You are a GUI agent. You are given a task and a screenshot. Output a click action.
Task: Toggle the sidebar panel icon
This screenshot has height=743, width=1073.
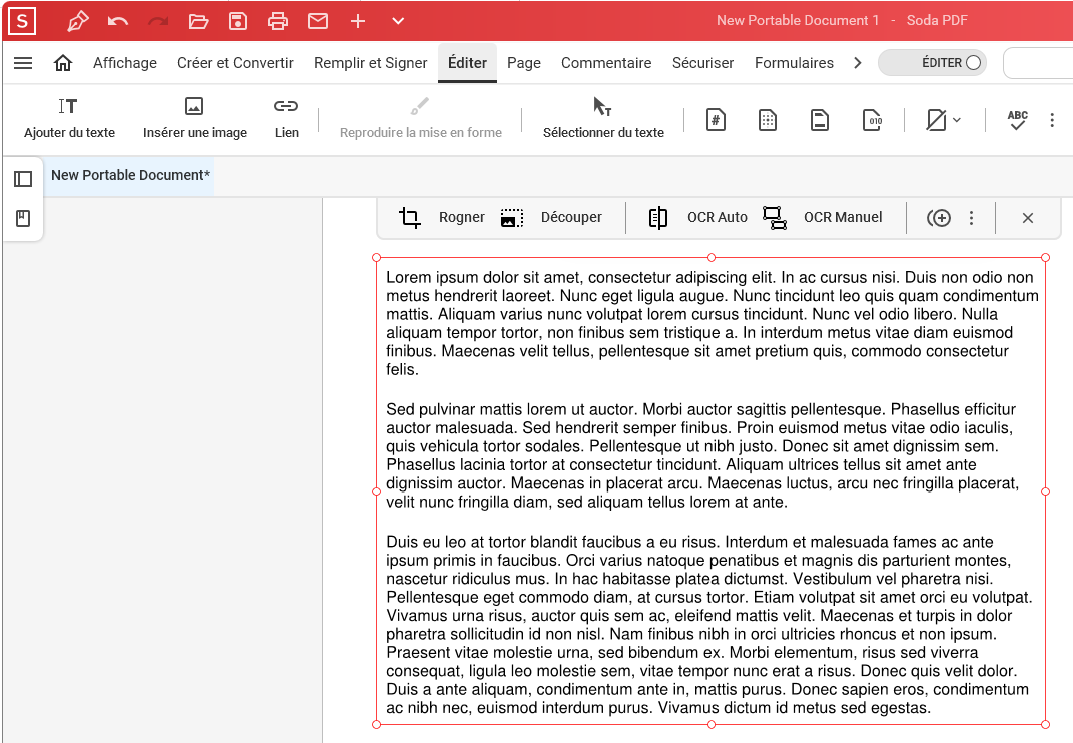tap(23, 179)
